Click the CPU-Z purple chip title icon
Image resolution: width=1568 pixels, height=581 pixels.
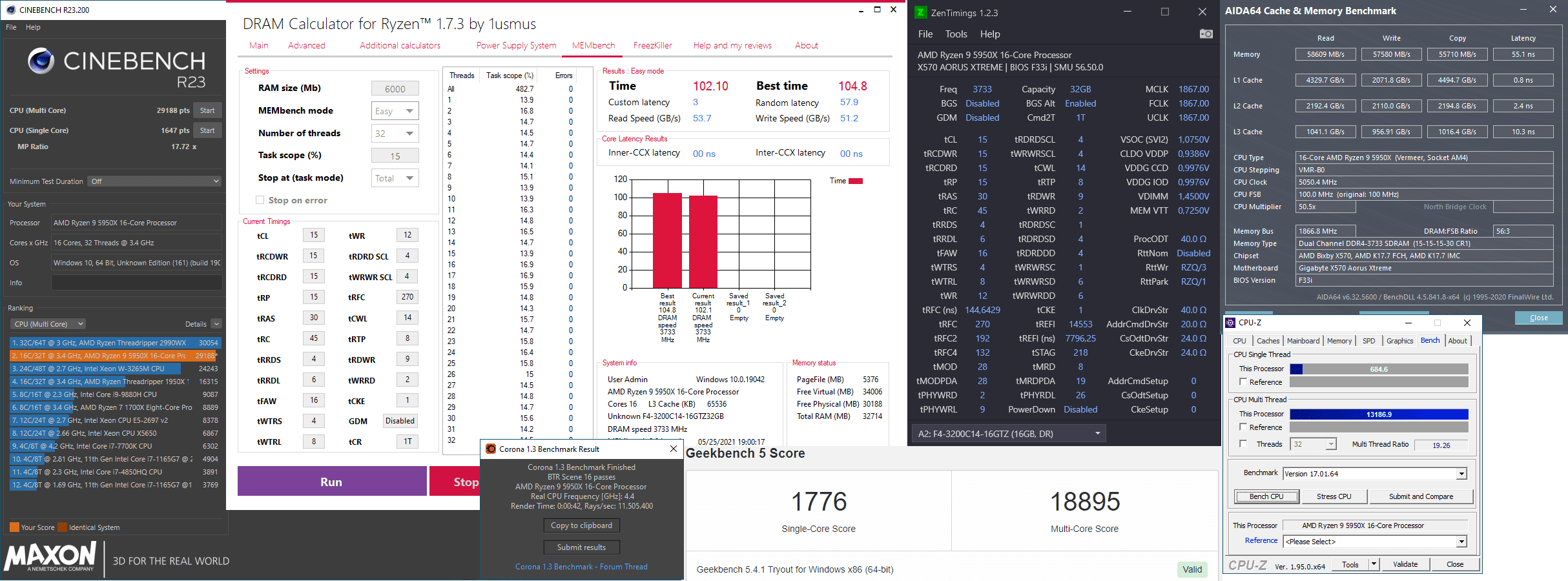(x=1231, y=323)
